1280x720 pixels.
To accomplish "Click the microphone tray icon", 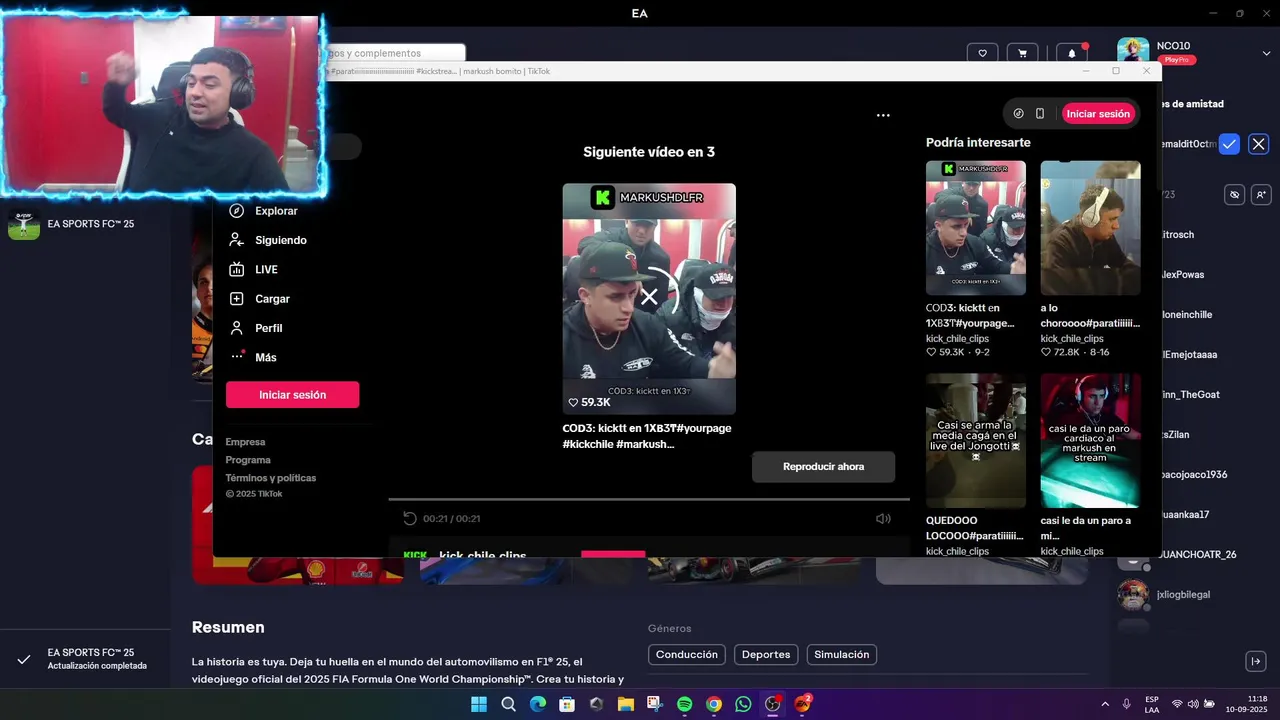I will click(1127, 704).
